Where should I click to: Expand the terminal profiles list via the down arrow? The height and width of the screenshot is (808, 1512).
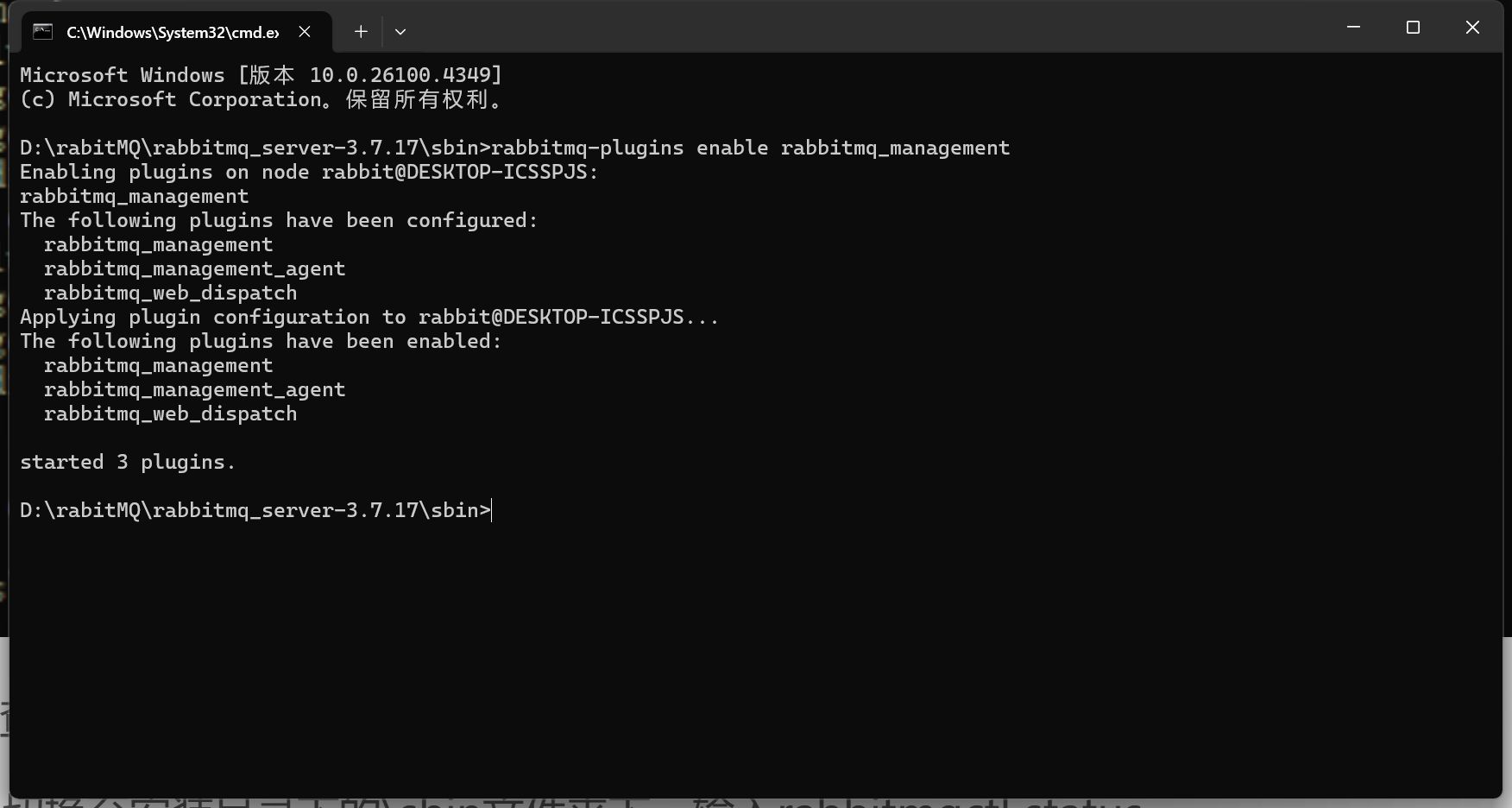pyautogui.click(x=400, y=32)
